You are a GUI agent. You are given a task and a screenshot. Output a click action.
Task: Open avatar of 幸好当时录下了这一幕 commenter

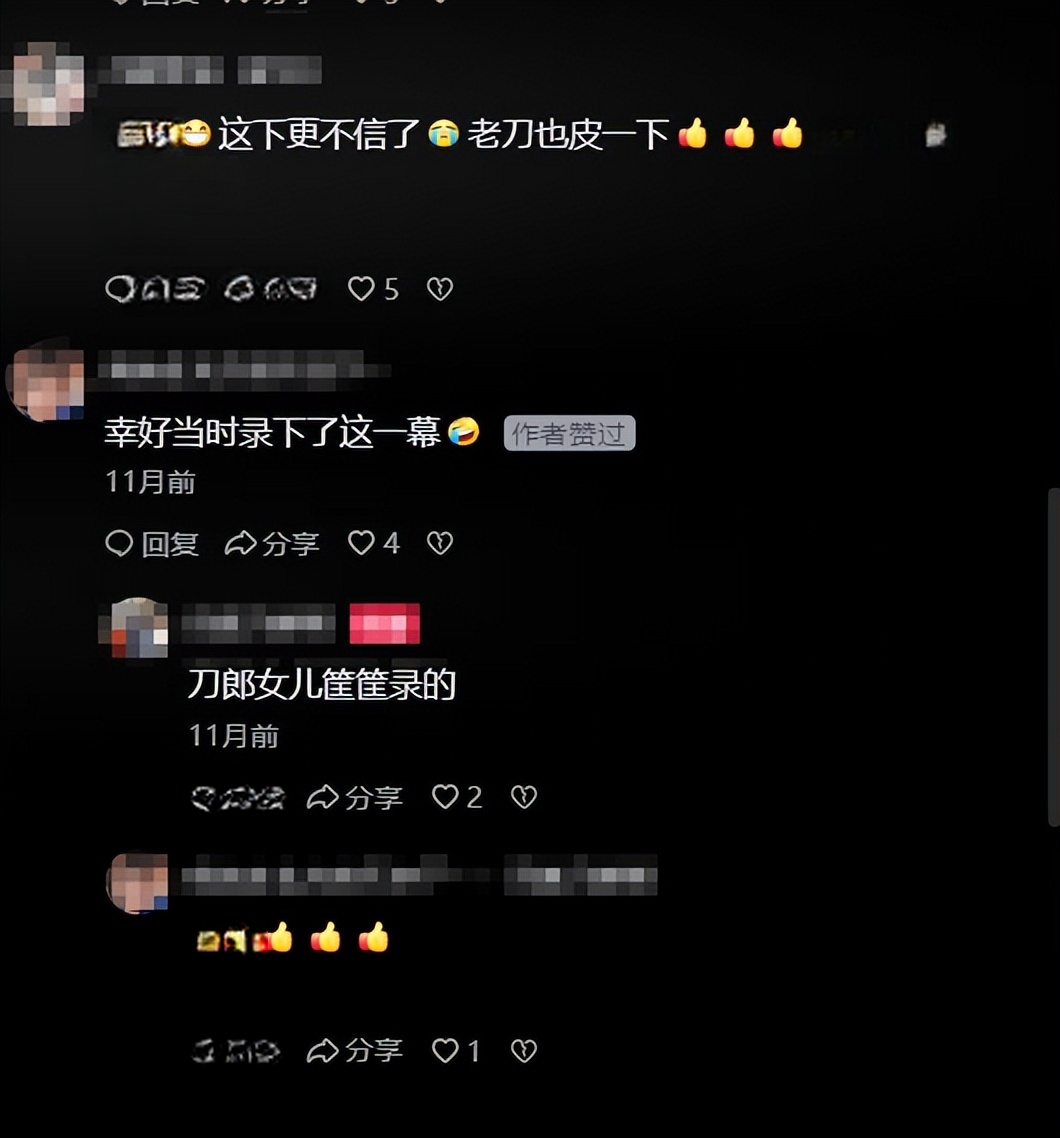(x=47, y=384)
